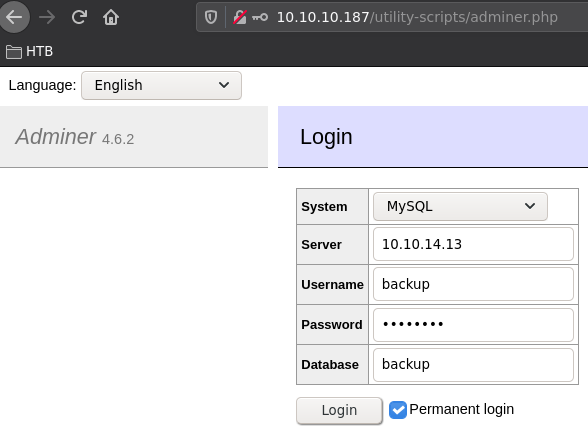This screenshot has width=588, height=442.
Task: Click the saved password key icon
Action: (260, 17)
